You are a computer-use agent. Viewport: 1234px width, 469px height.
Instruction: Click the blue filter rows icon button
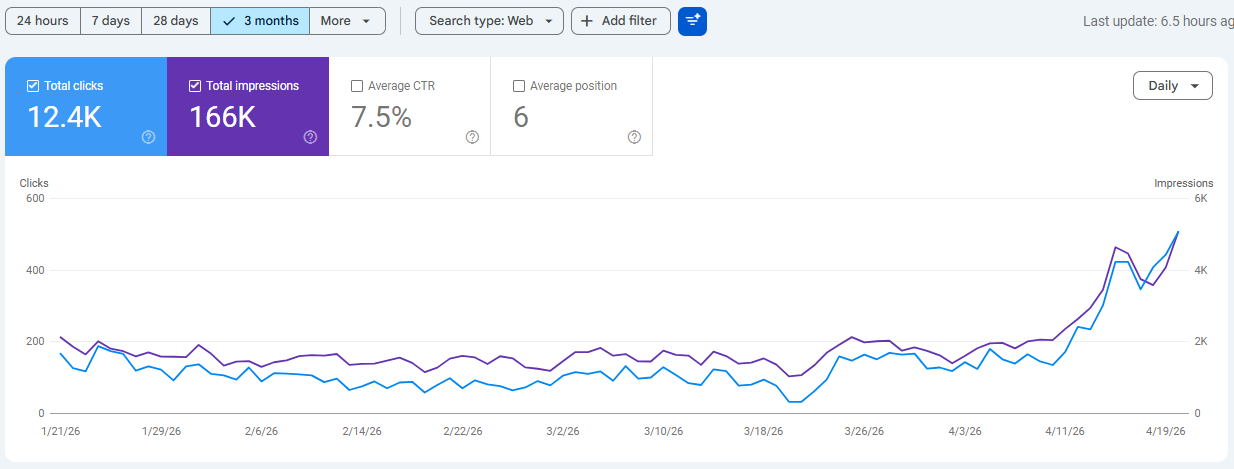692,21
